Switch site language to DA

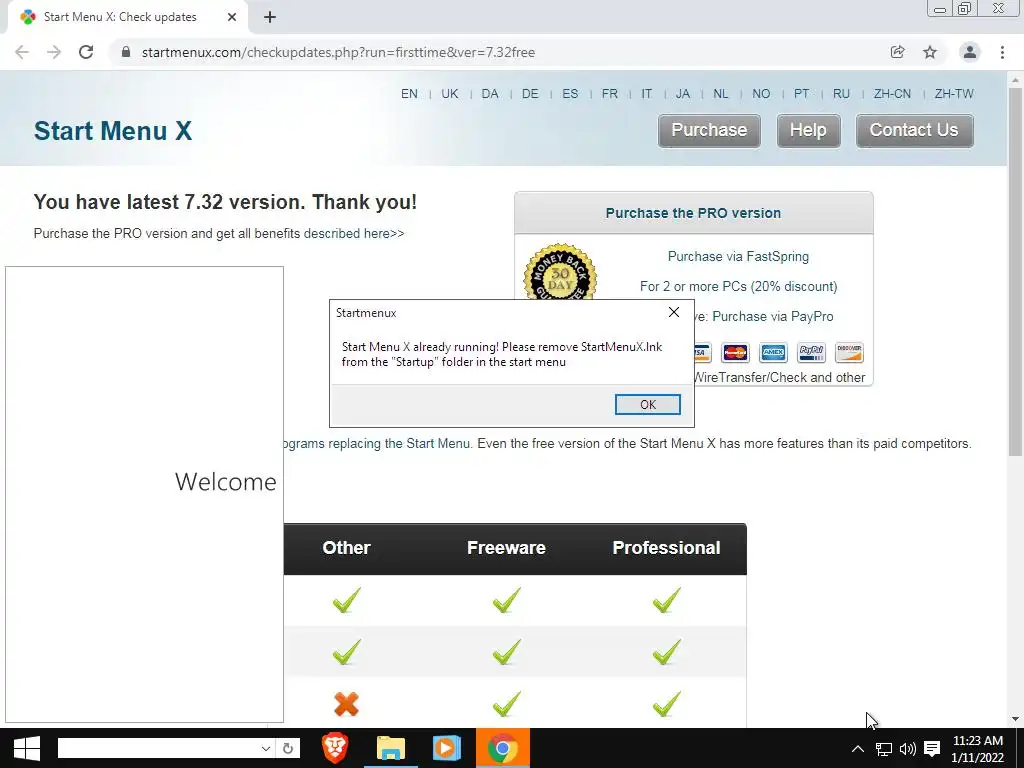click(x=490, y=94)
